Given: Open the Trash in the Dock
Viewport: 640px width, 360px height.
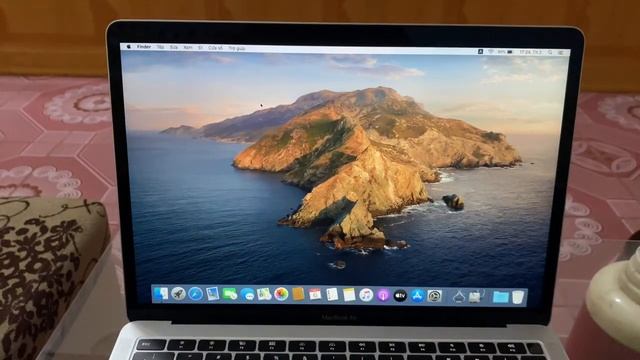Looking at the screenshot, I should point(518,297).
